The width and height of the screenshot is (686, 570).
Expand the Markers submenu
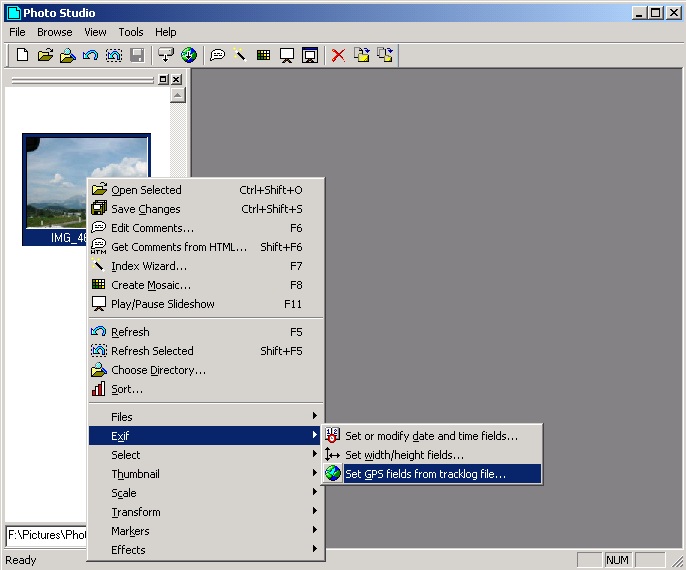pyautogui.click(x=206, y=531)
